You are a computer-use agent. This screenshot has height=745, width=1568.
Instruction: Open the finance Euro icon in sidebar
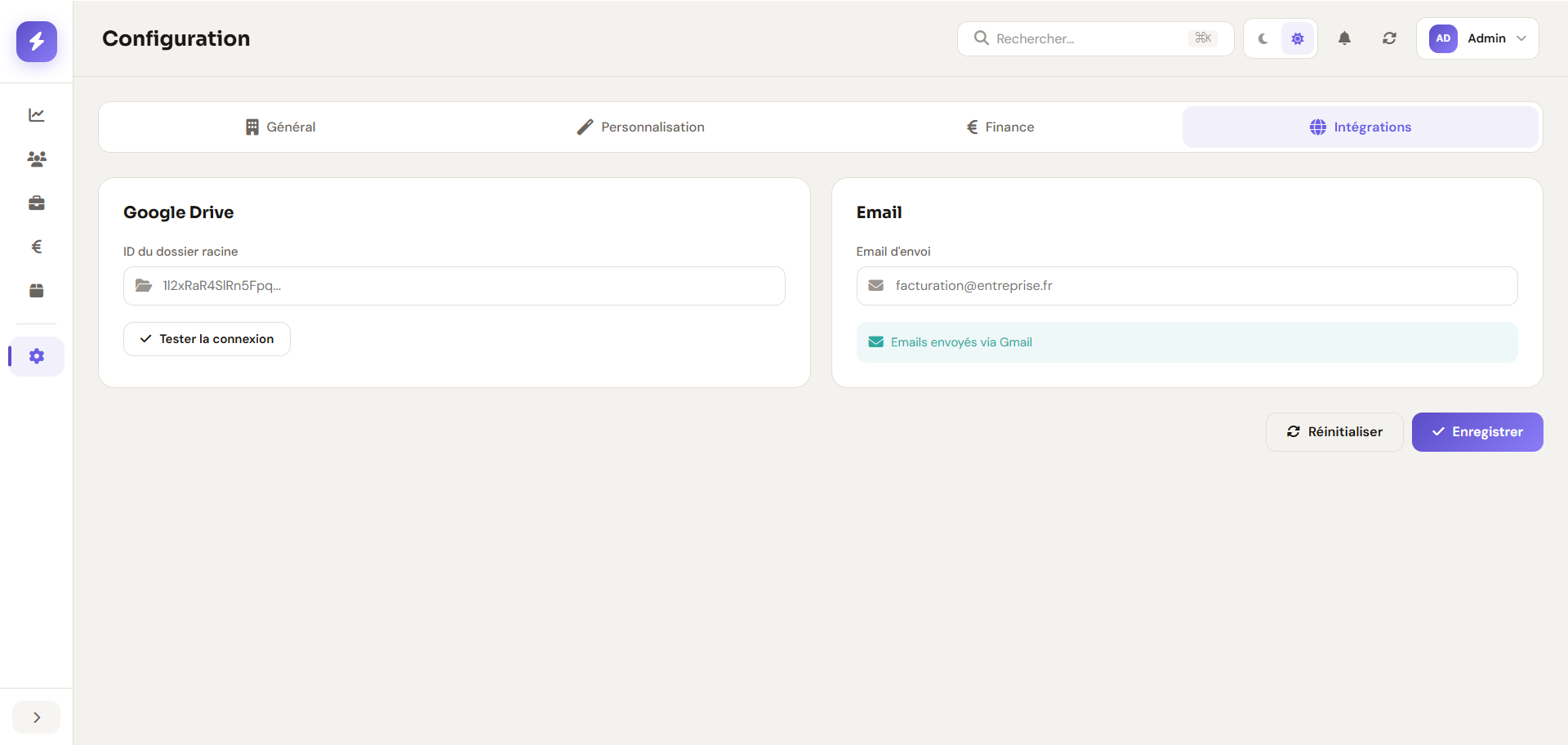36,246
